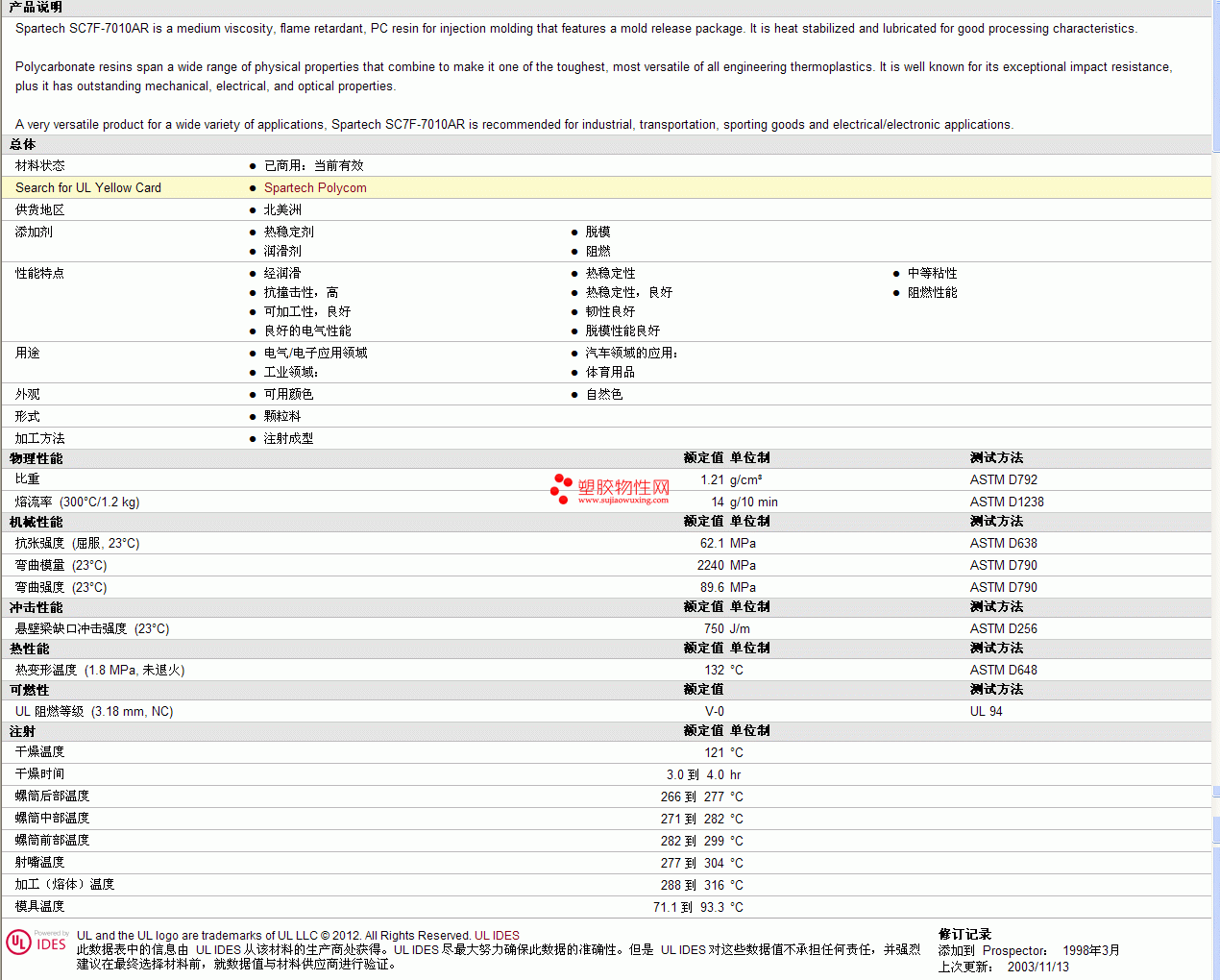Click the '模具温度' row label
This screenshot has height=980, width=1220.
pyautogui.click(x=40, y=906)
